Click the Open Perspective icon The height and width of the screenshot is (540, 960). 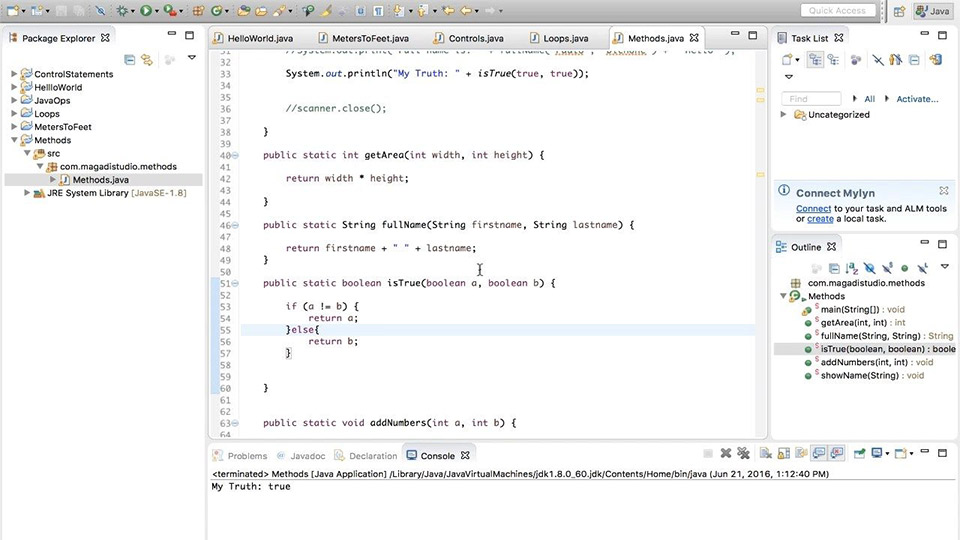click(899, 11)
